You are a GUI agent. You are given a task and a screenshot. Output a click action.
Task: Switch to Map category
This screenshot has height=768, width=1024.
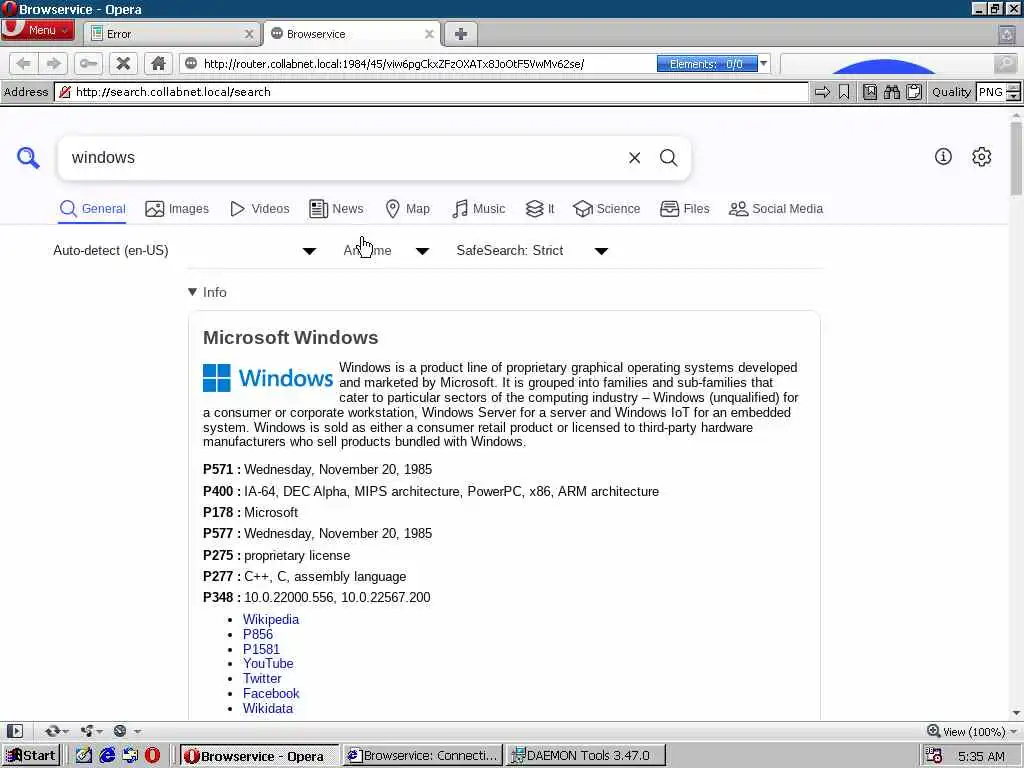408,209
